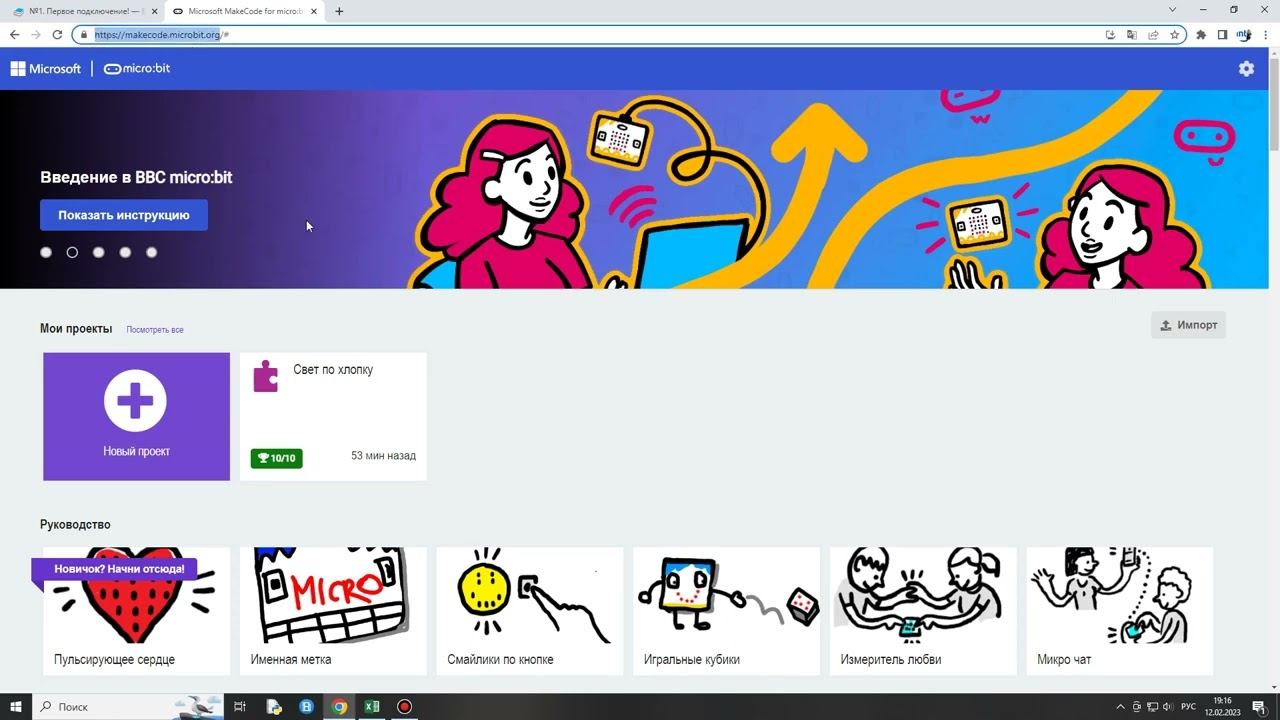Viewport: 1280px width, 720px height.
Task: Select the first carousel dot
Action: coord(46,252)
